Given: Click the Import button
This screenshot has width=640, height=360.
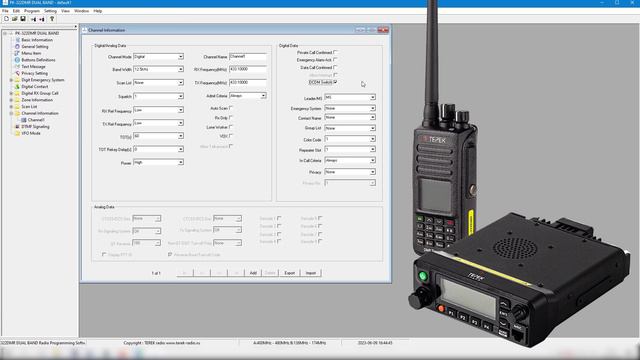Looking at the screenshot, I should [x=311, y=273].
